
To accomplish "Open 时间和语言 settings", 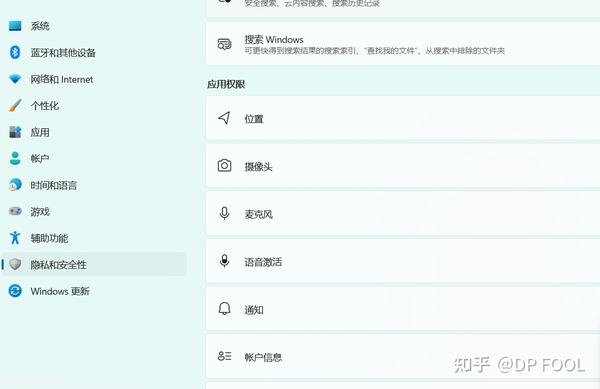I will [94, 185].
